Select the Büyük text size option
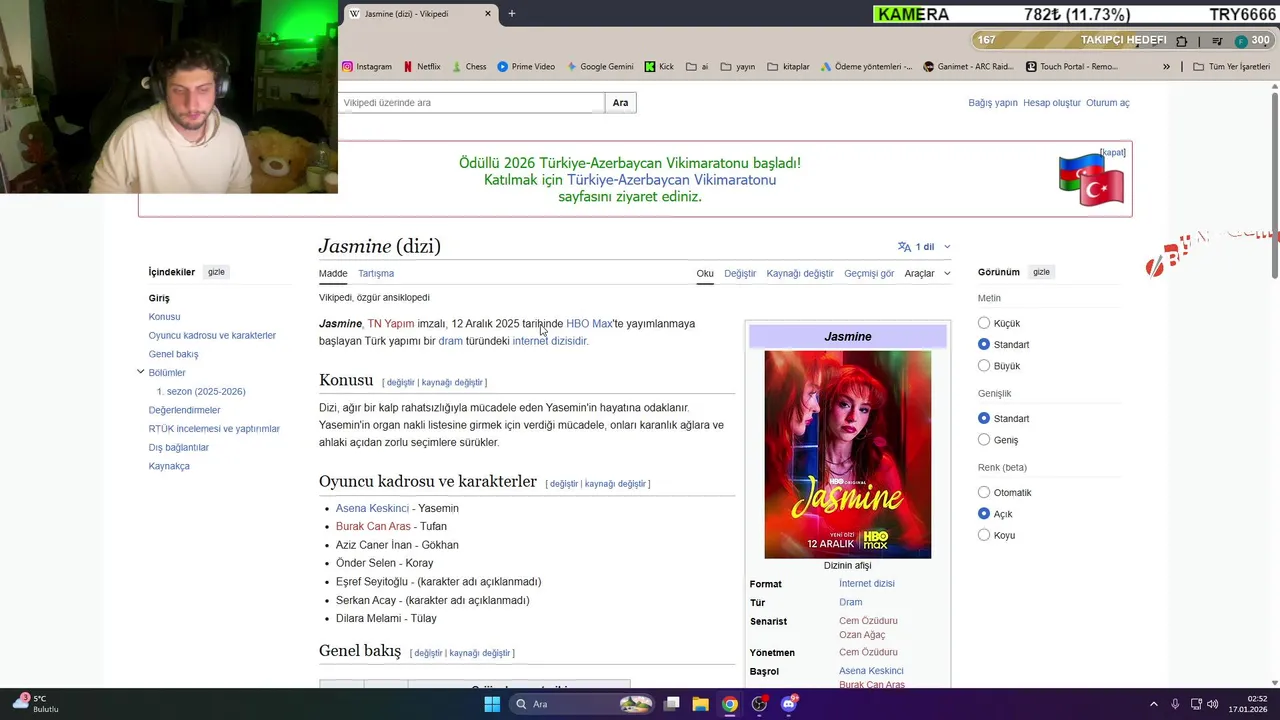Image resolution: width=1280 pixels, height=720 pixels. tap(984, 366)
